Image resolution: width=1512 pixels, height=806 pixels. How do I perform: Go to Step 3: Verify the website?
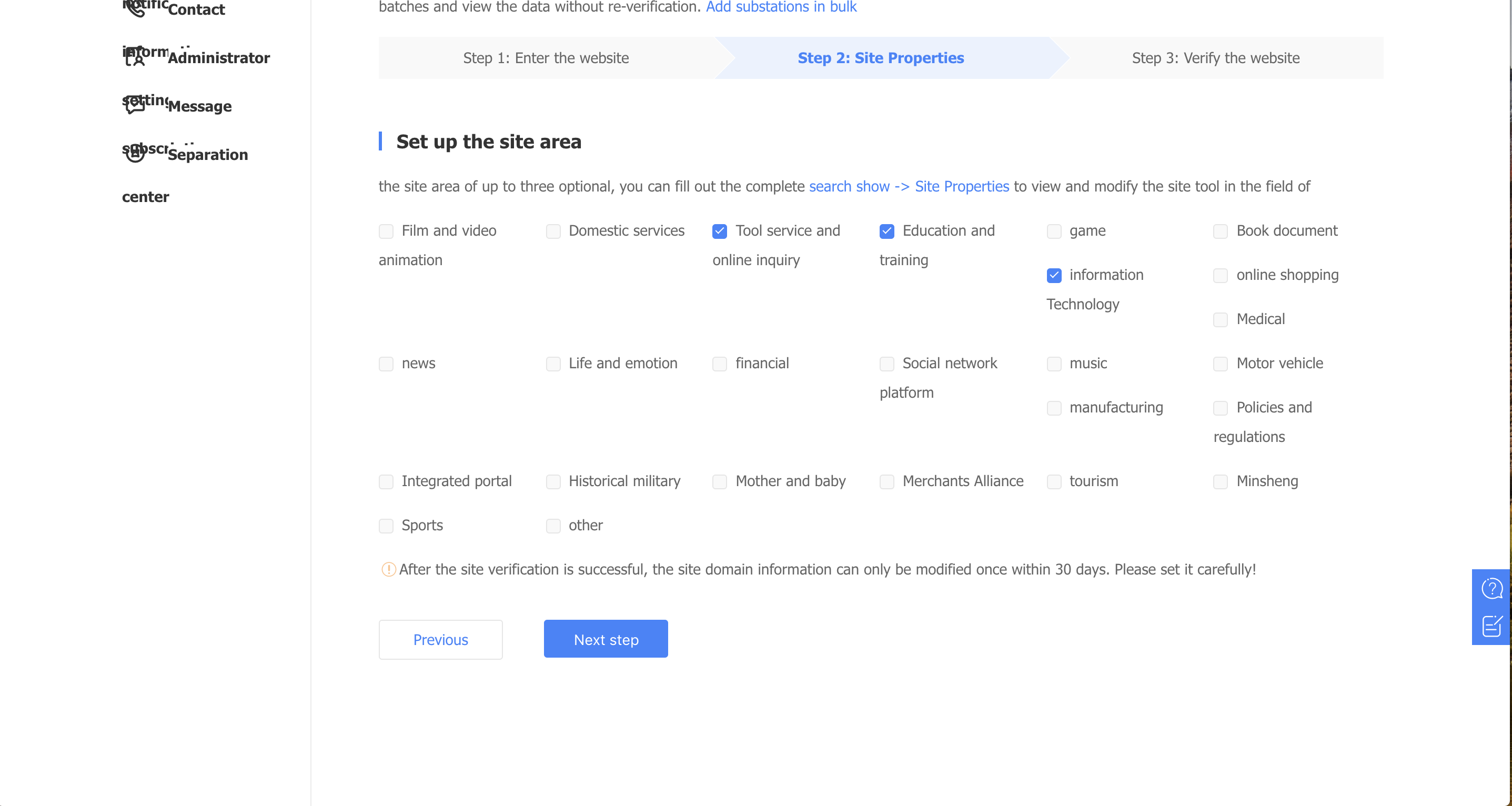click(x=1216, y=58)
